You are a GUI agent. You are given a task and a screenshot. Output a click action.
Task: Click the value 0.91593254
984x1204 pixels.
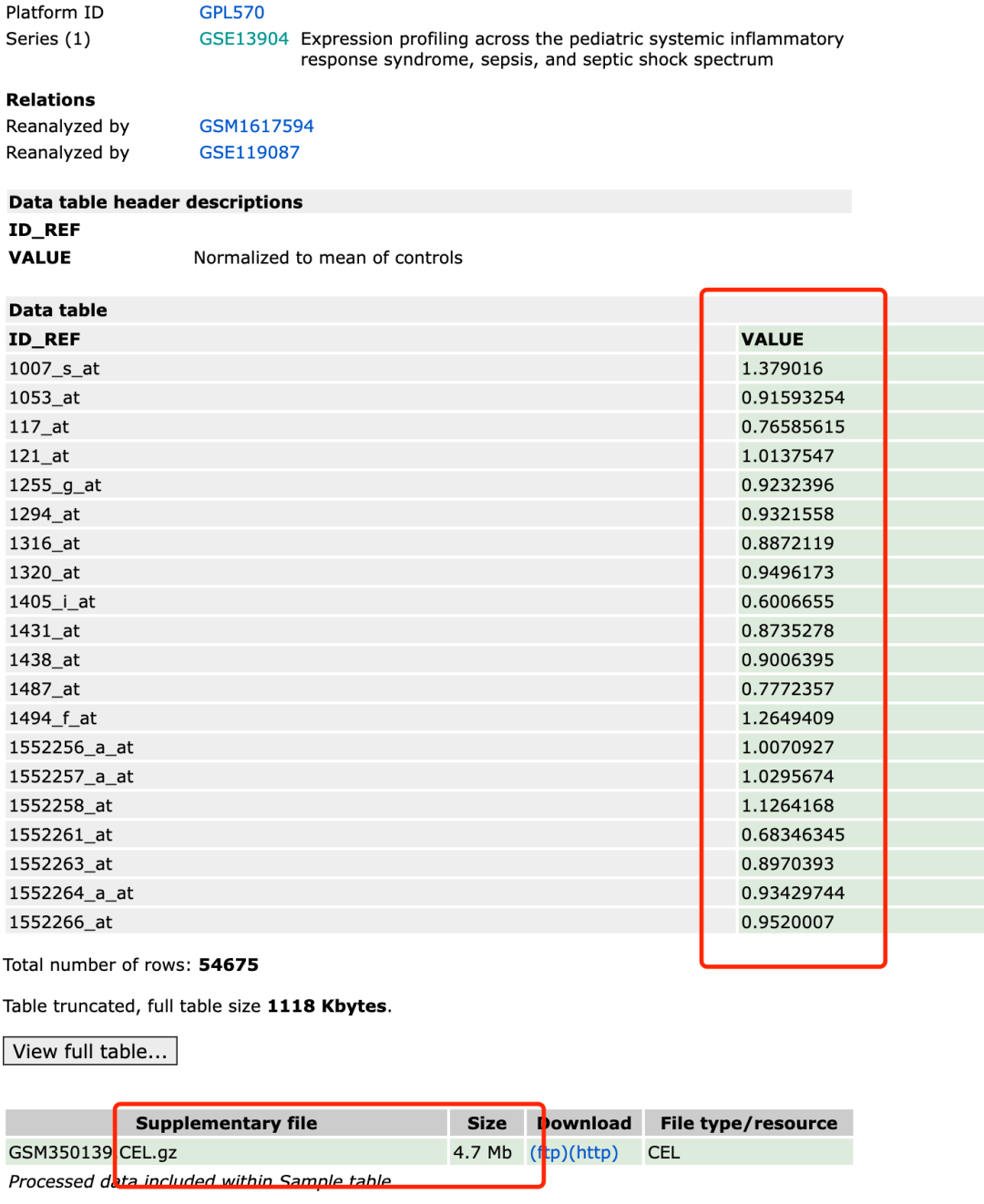[794, 398]
